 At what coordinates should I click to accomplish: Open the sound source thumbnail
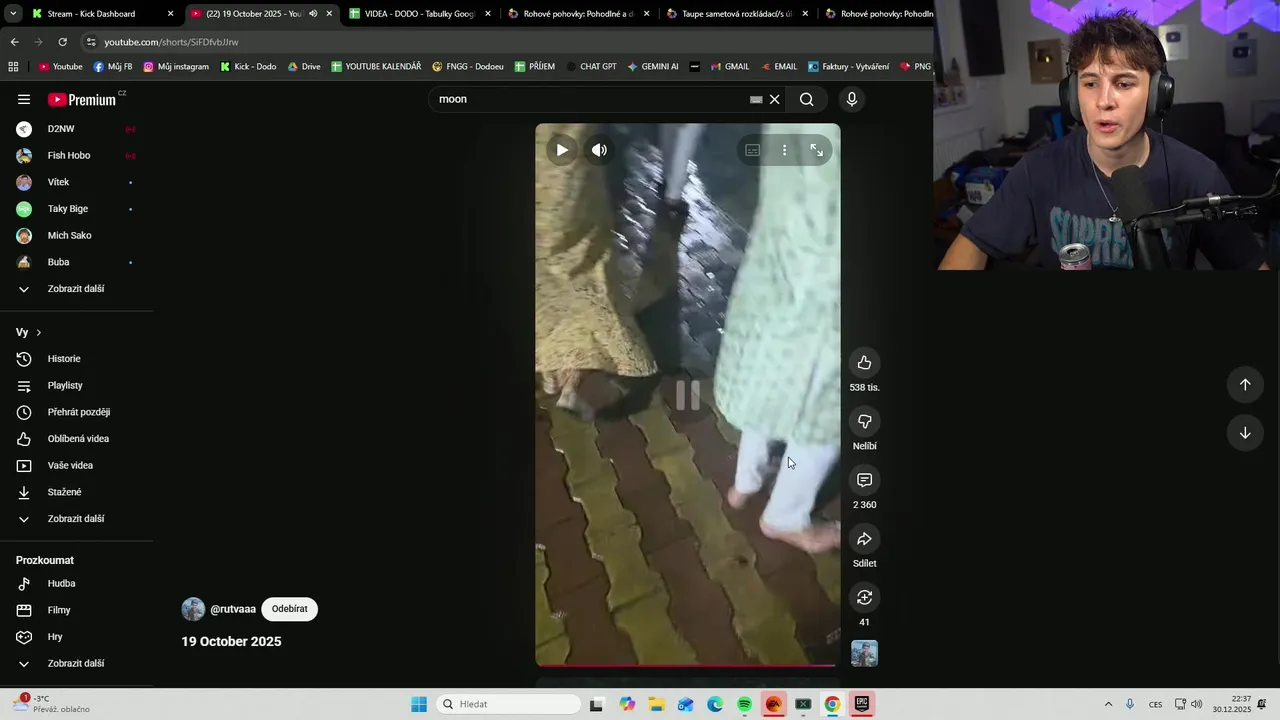864,653
